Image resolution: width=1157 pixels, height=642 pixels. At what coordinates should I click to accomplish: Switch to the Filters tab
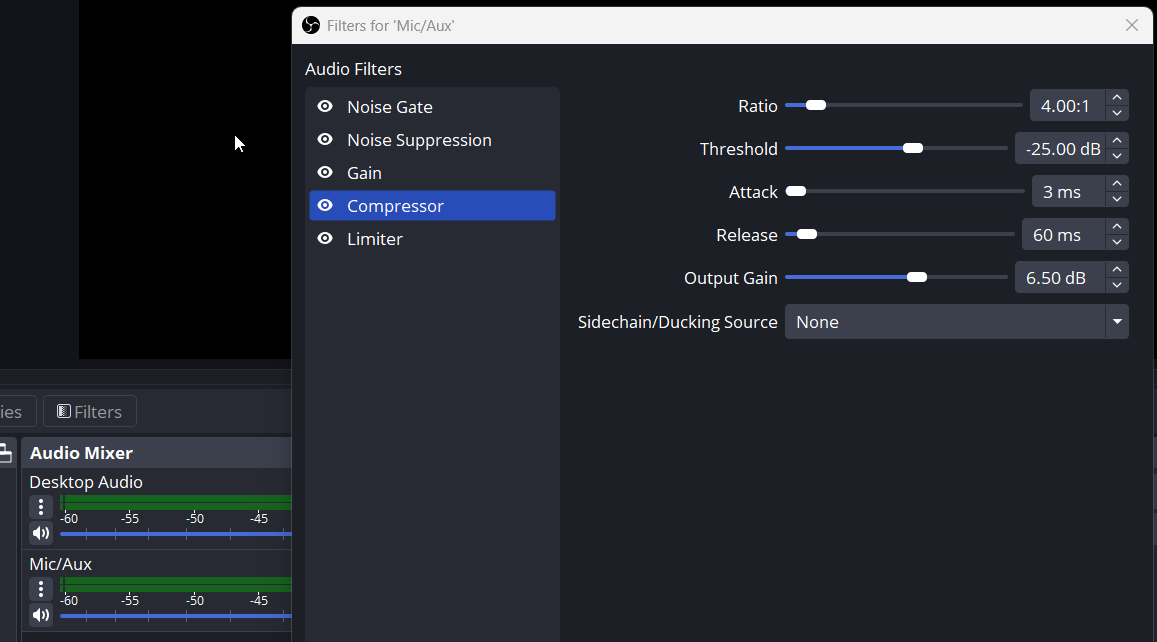89,411
